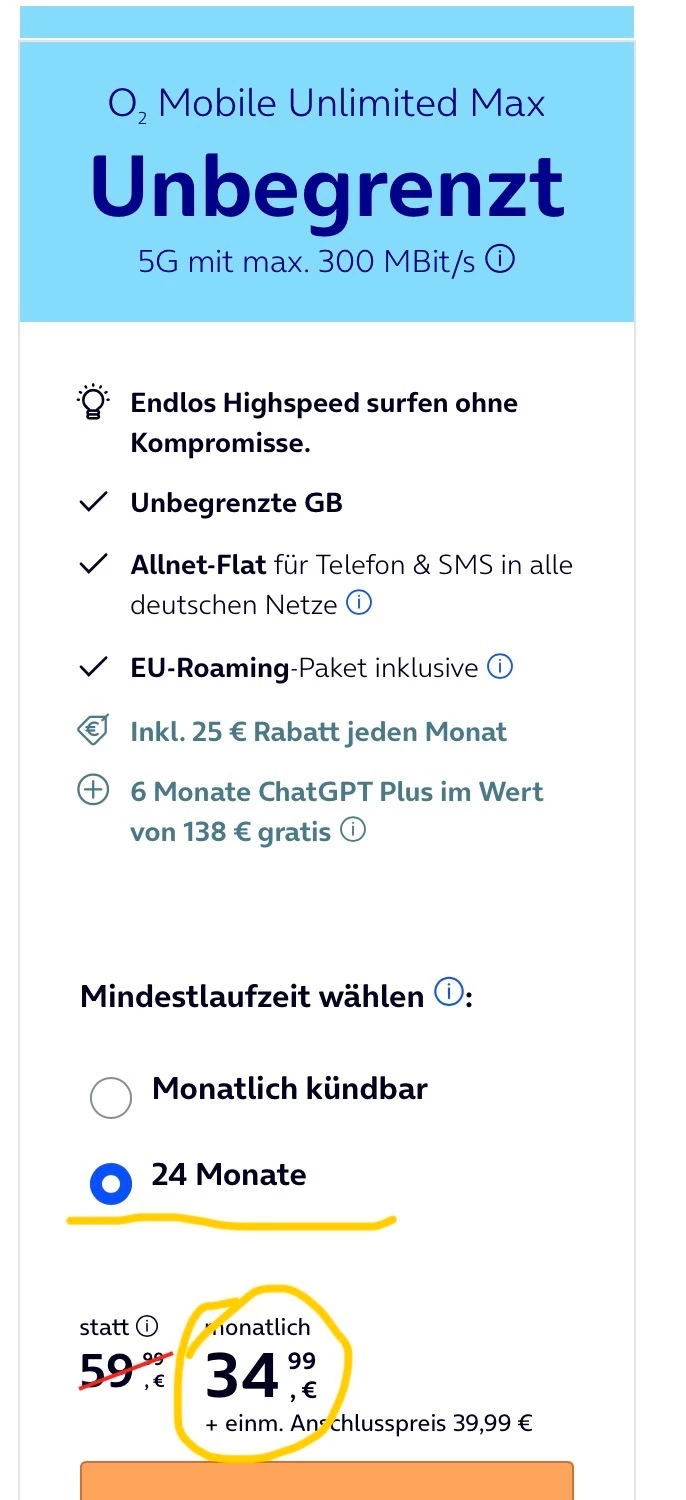Click the Inkl. 25 € Rabatt text

[318, 731]
